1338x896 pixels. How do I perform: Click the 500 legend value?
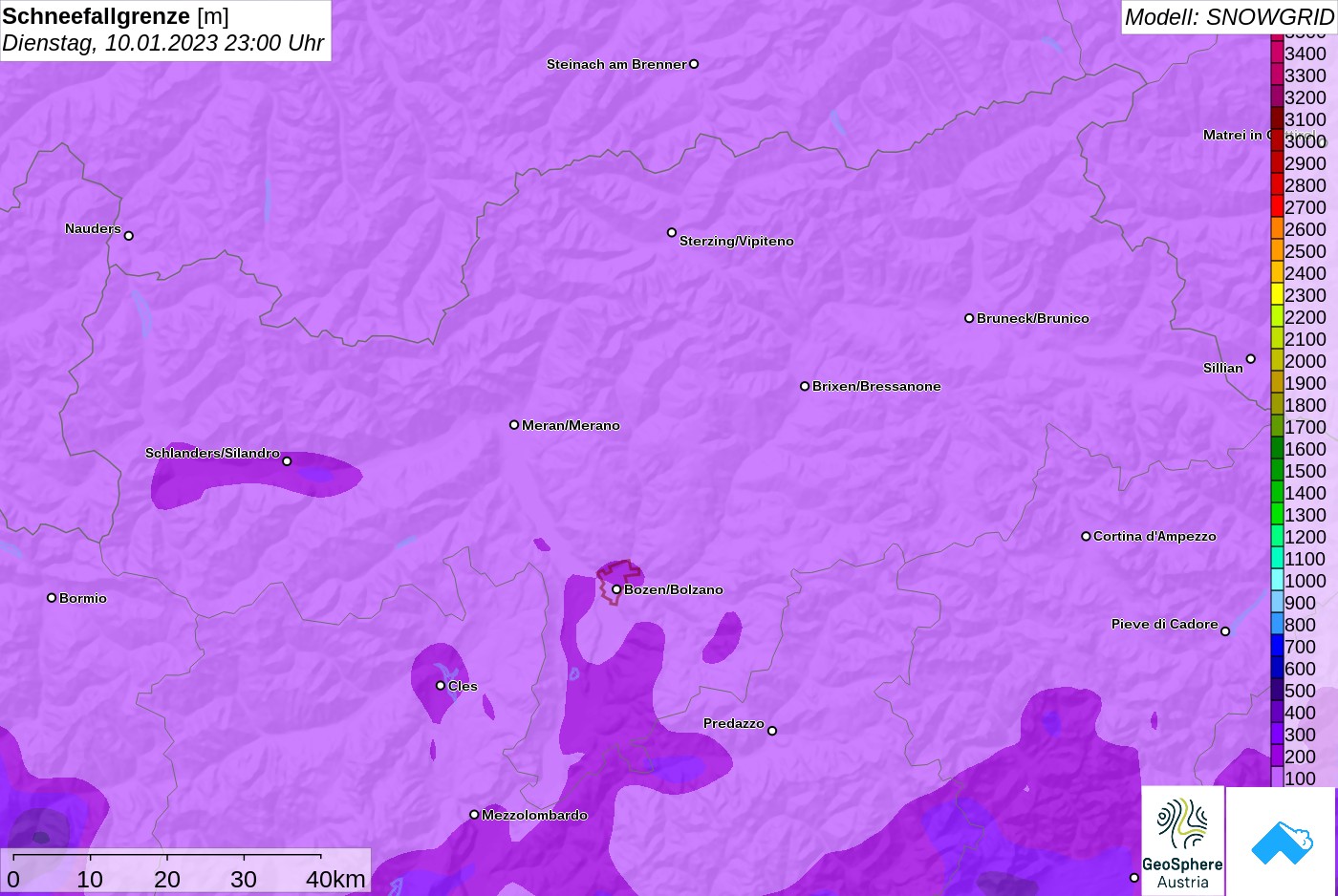[1301, 691]
